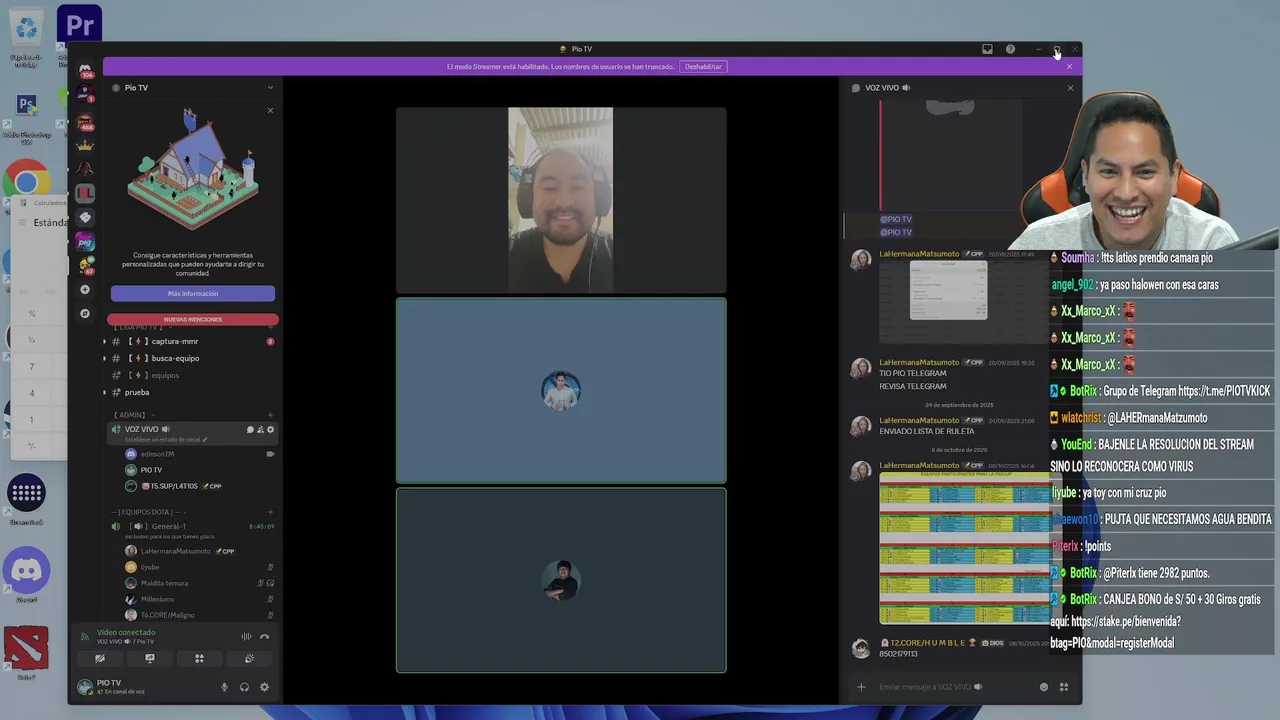The width and height of the screenshot is (1280, 720).
Task: Open Pio TV server dropdown menu
Action: click(269, 88)
